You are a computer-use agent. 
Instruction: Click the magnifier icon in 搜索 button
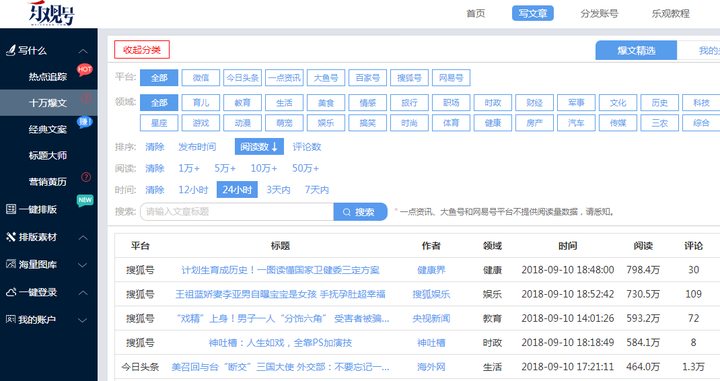click(x=347, y=212)
